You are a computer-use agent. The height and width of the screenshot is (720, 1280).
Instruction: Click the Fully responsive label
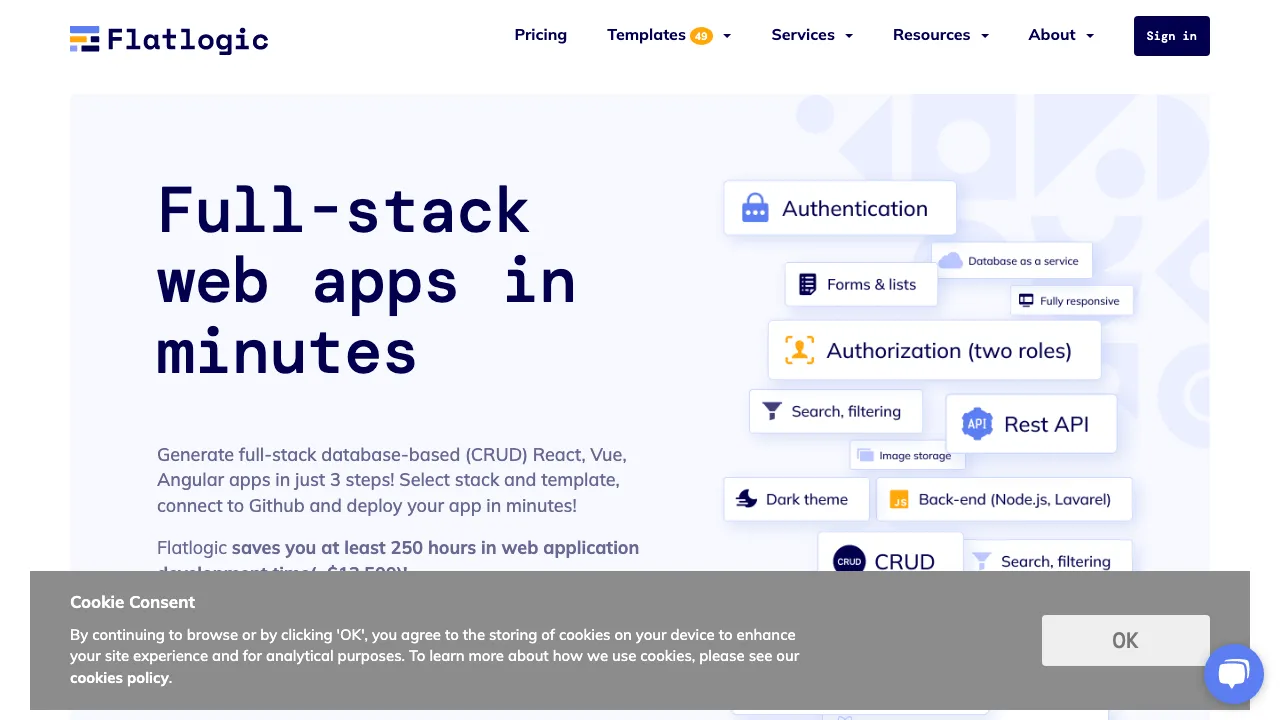click(1080, 301)
